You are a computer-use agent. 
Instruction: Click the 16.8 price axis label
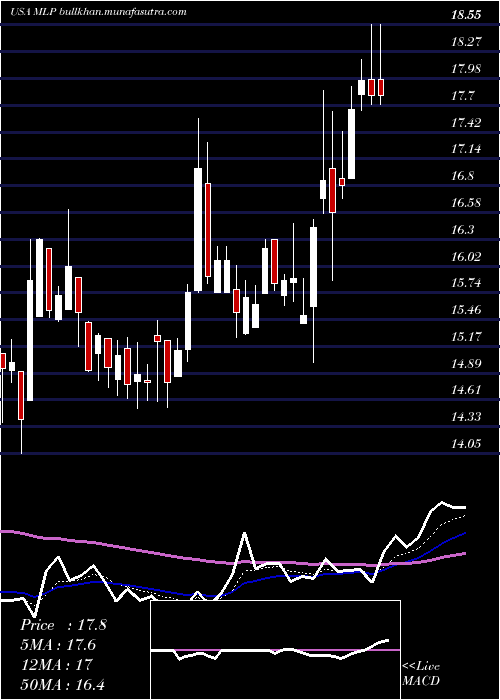point(462,175)
